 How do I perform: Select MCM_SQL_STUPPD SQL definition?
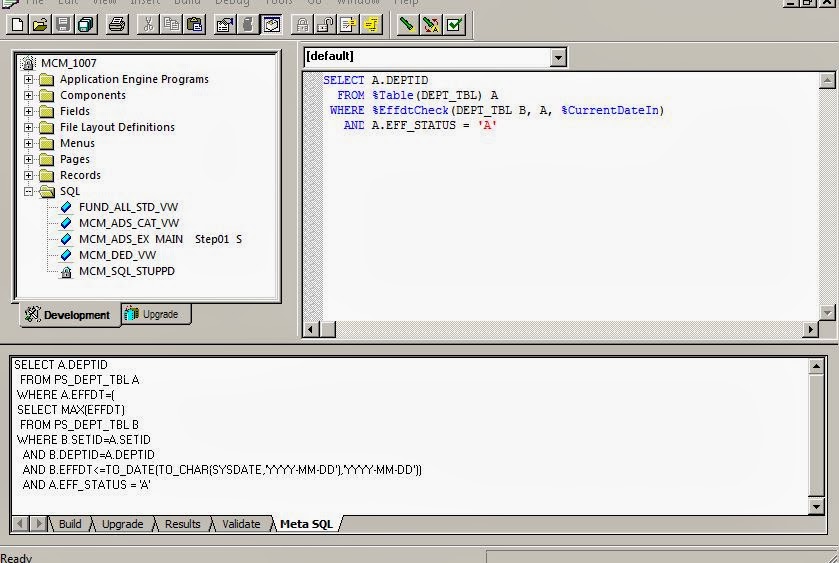pos(127,271)
